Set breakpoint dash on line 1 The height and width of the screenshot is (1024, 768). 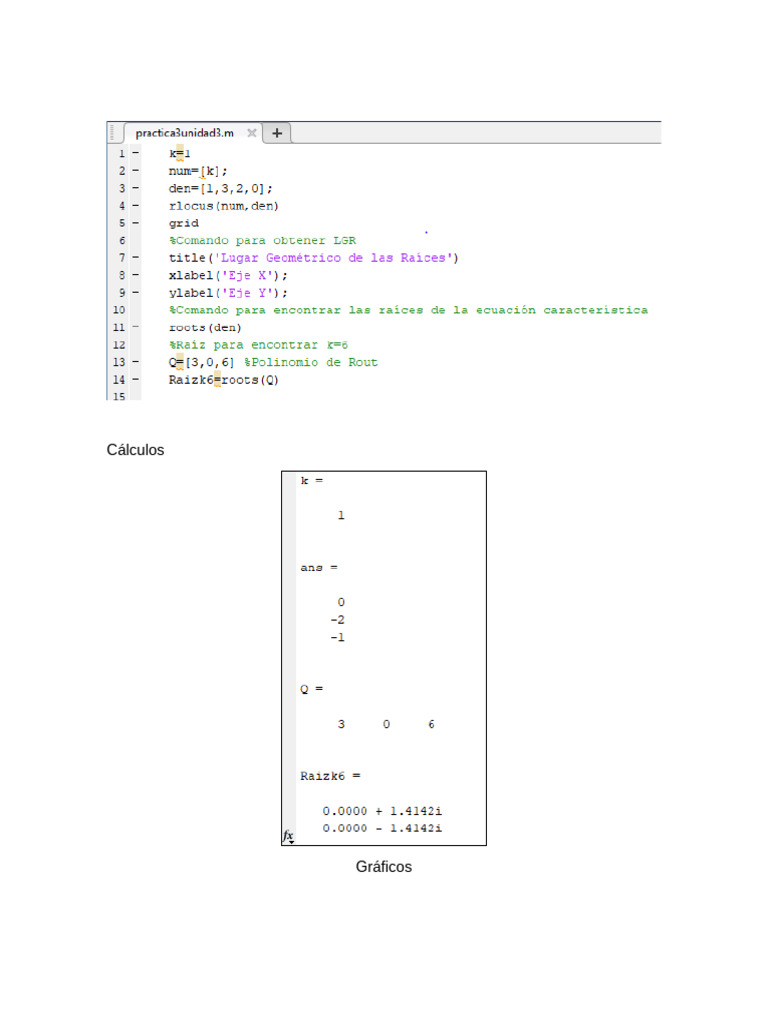click(x=136, y=153)
